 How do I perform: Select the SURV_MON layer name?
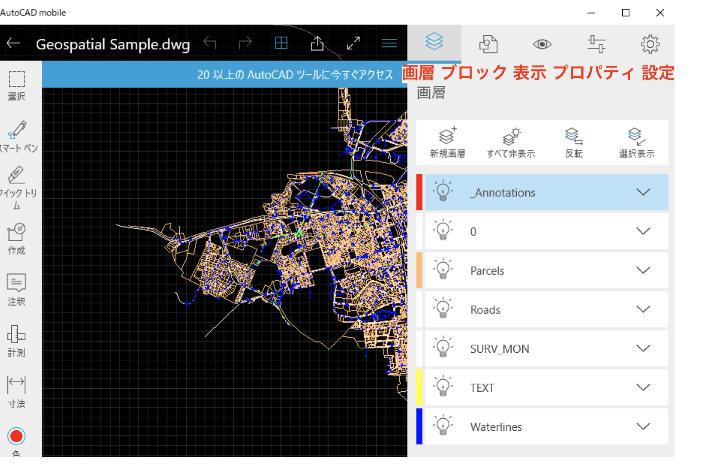click(499, 349)
